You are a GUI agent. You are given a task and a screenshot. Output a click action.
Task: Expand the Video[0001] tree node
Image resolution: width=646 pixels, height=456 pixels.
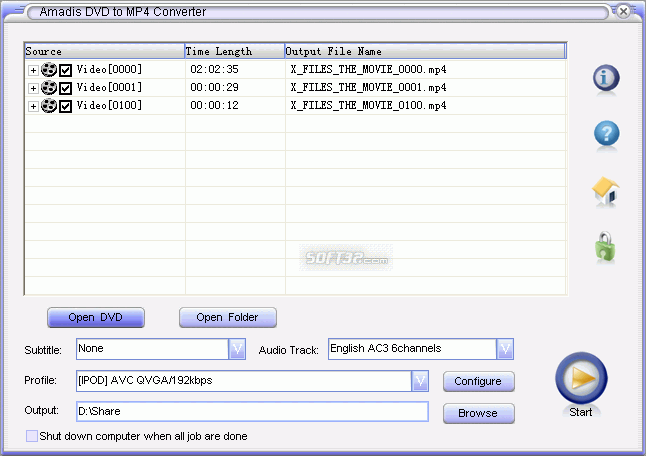pos(33,88)
